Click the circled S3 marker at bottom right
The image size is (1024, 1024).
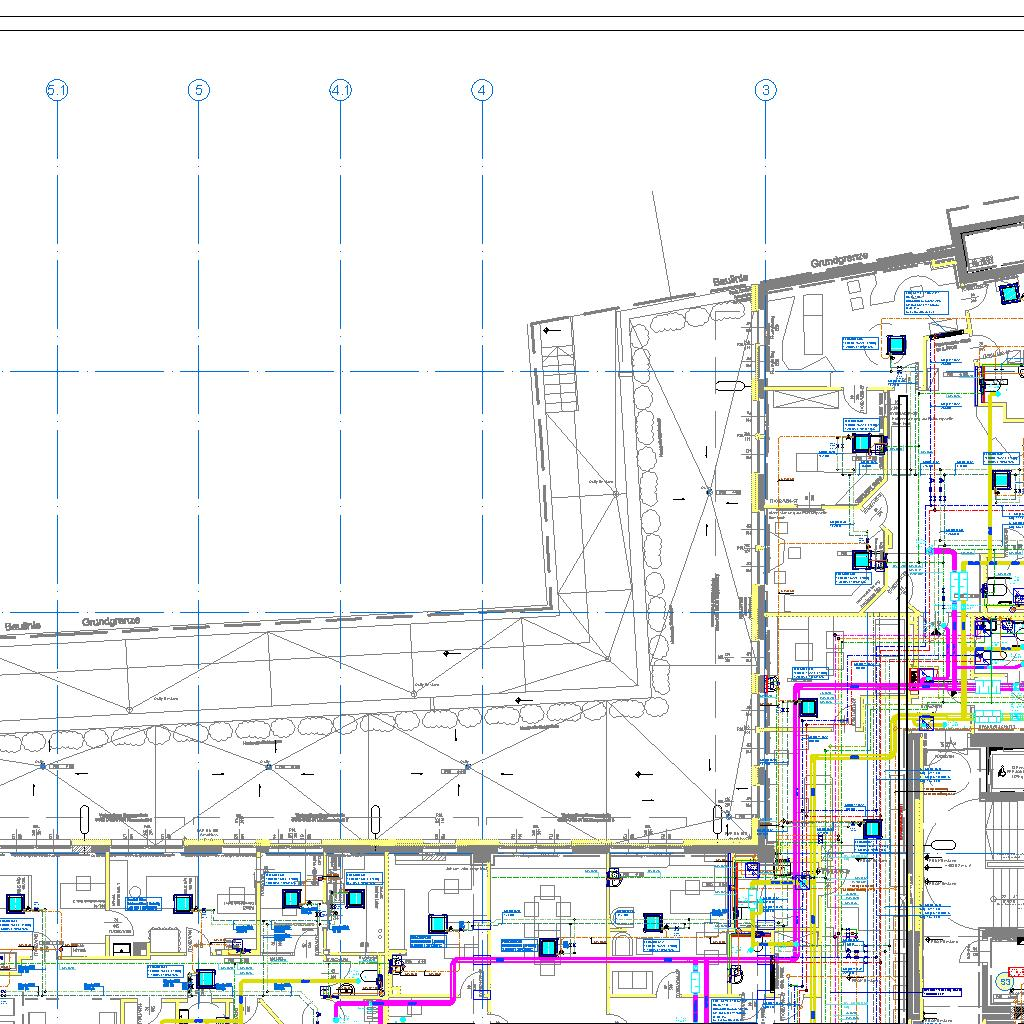coord(1005,982)
